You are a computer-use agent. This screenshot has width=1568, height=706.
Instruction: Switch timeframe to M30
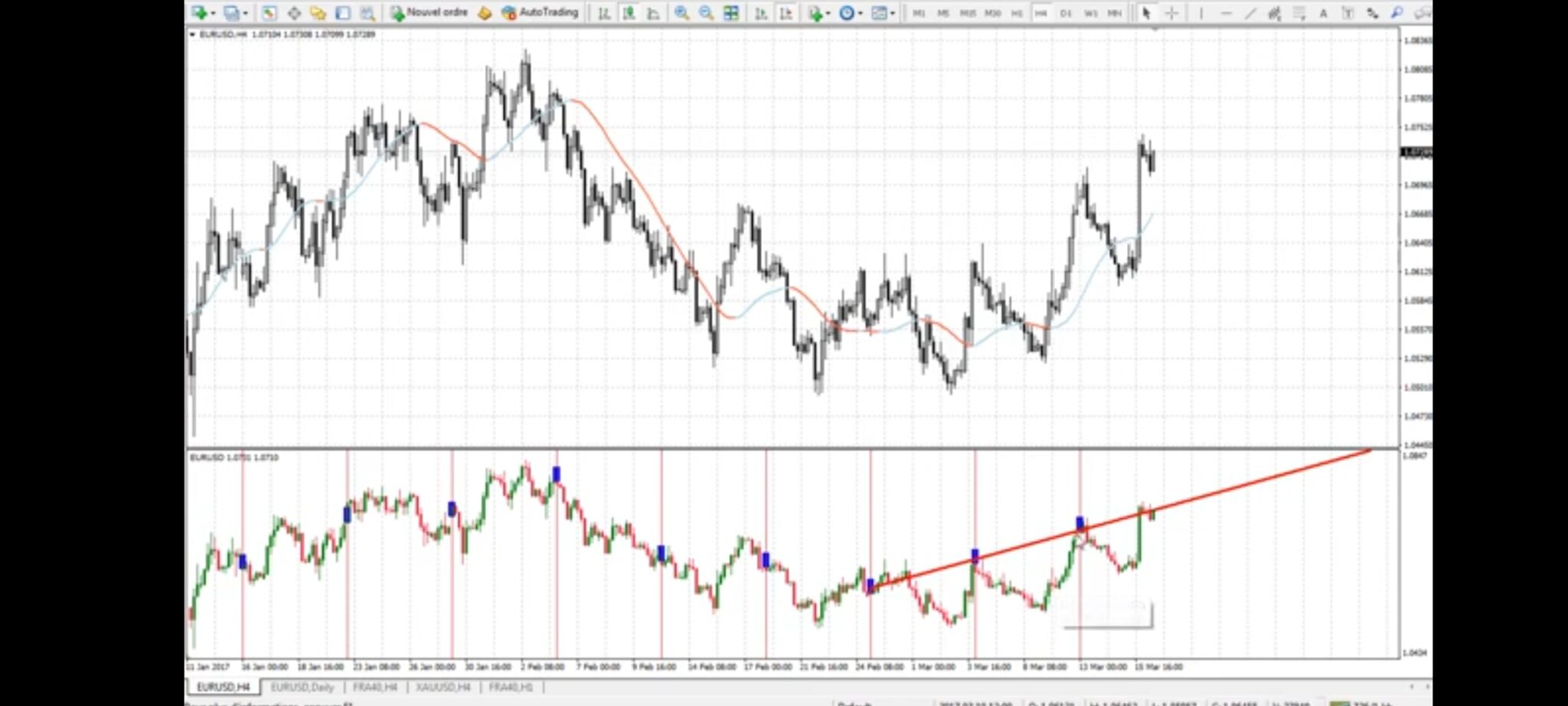(992, 13)
